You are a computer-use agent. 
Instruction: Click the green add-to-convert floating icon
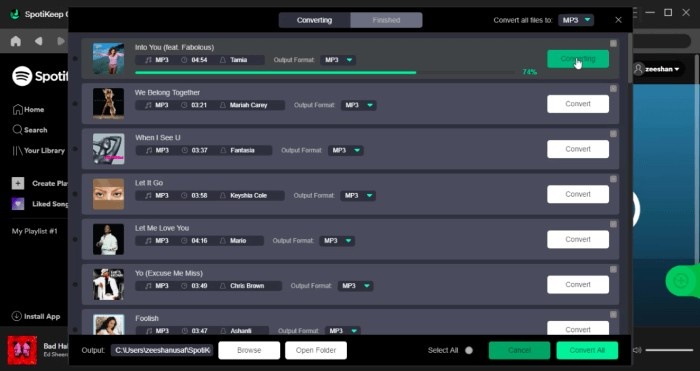point(681,280)
